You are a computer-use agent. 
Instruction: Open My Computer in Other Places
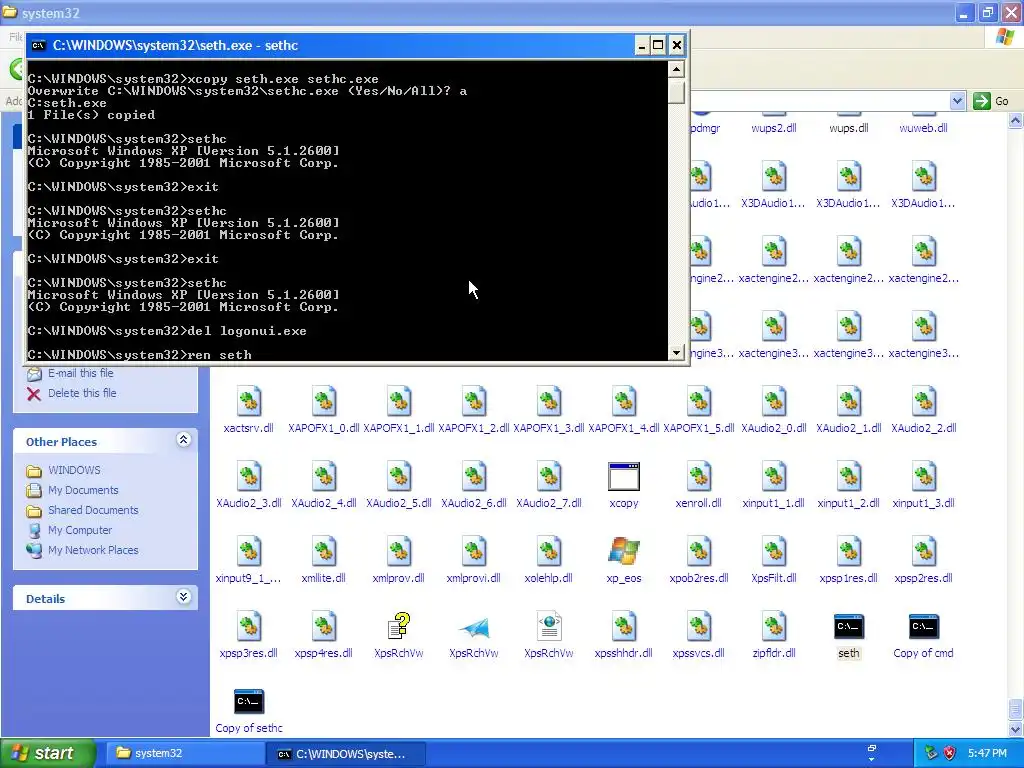80,530
